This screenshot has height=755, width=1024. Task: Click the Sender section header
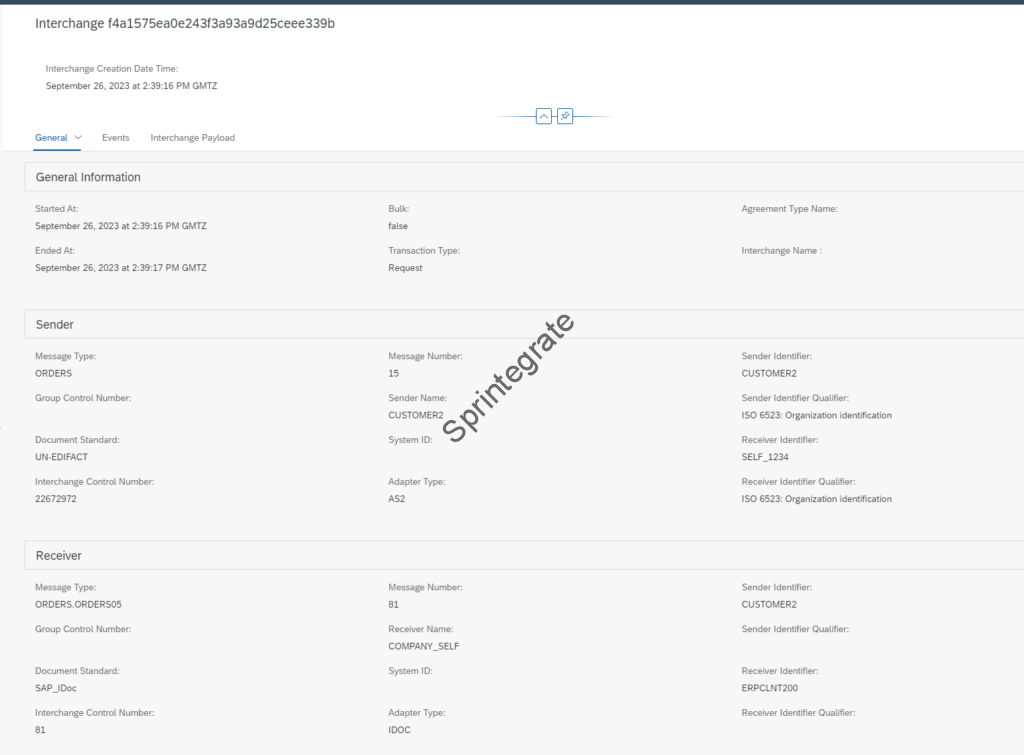(55, 325)
